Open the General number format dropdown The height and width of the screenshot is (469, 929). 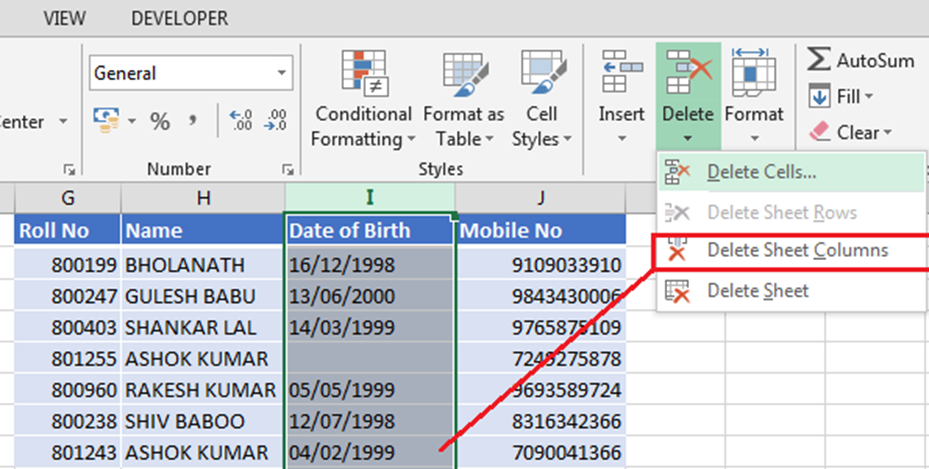click(x=283, y=73)
